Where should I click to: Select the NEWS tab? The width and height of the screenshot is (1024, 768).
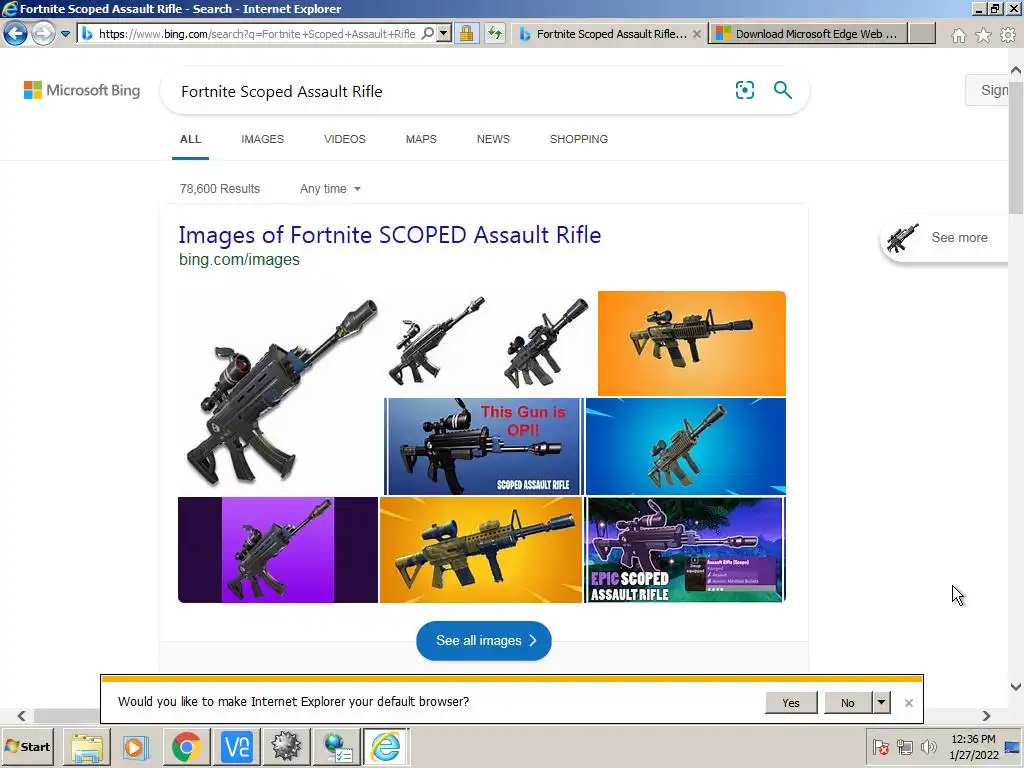pos(493,139)
